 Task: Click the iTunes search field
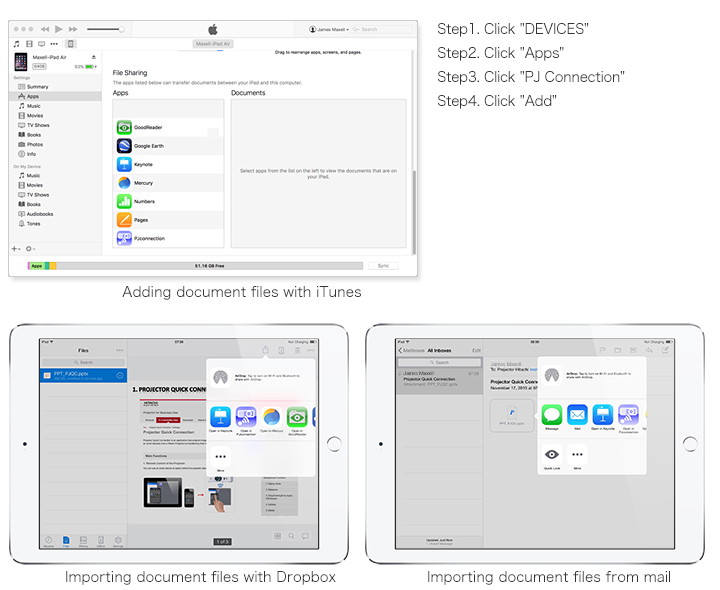(x=380, y=30)
